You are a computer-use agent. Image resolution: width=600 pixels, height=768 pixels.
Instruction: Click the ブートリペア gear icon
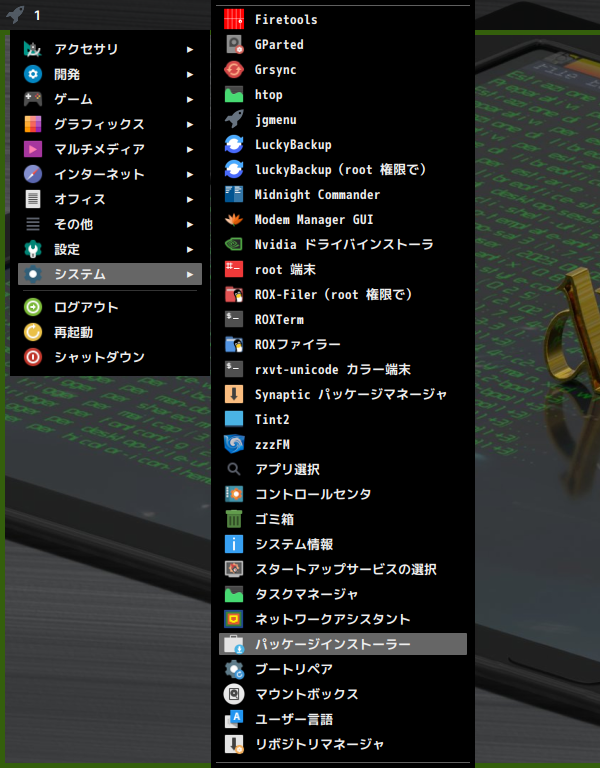click(x=234, y=669)
